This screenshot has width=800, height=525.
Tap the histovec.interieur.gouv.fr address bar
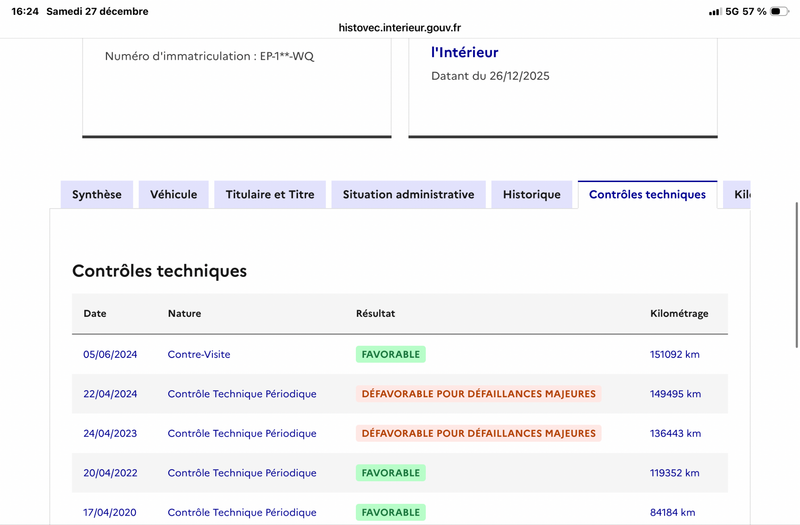400,29
